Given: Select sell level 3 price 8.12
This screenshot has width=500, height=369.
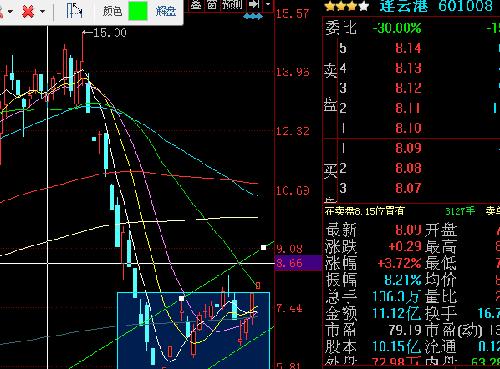Looking at the screenshot, I should pyautogui.click(x=408, y=88).
